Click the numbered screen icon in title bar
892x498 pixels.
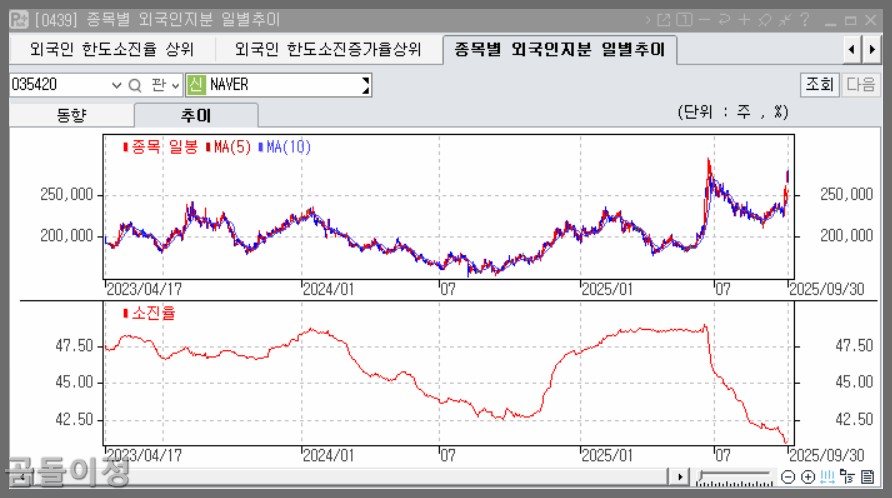point(684,20)
